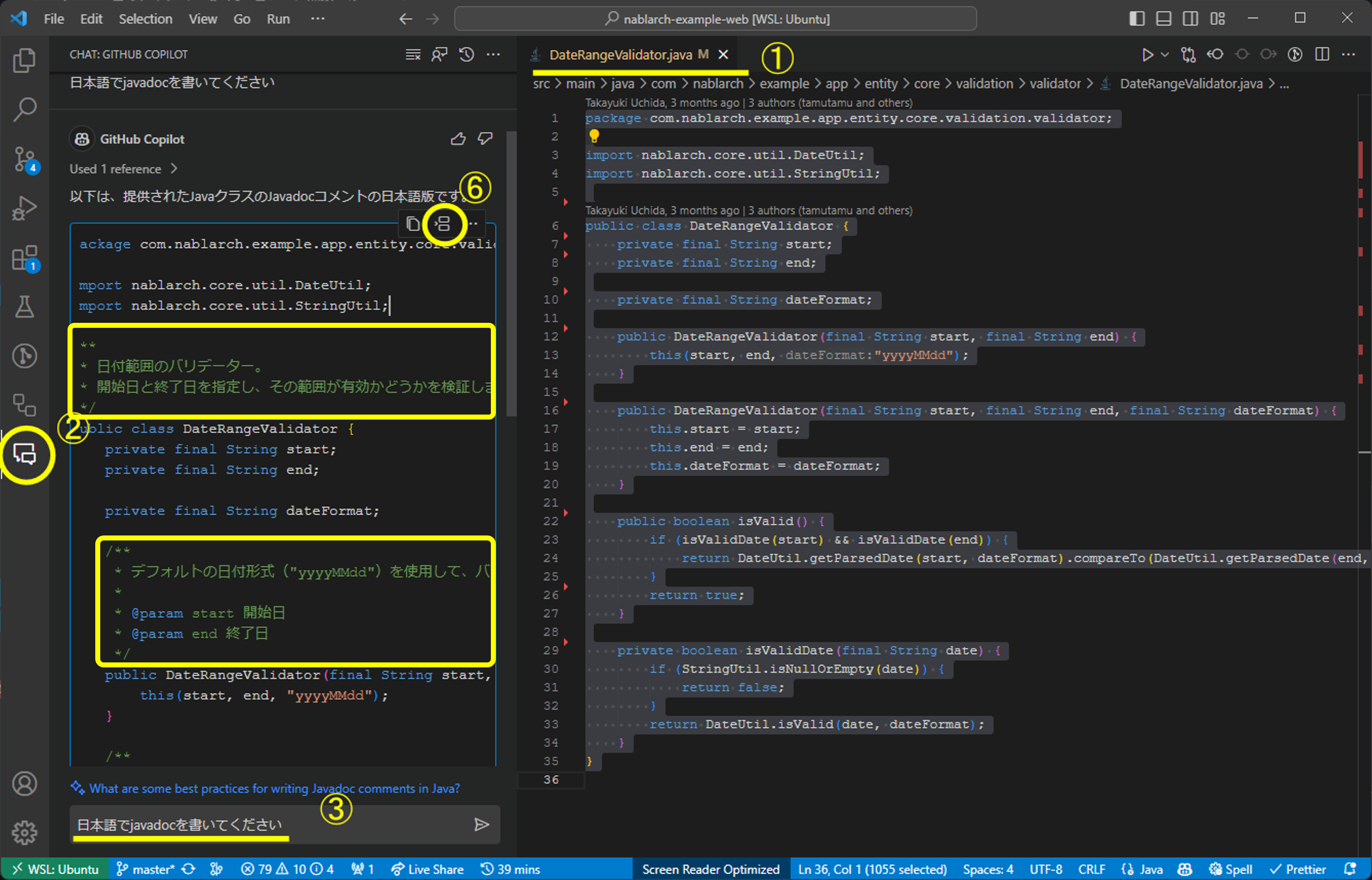The image size is (1372, 880).
Task: Open the Testing flask view
Action: pyautogui.click(x=24, y=307)
